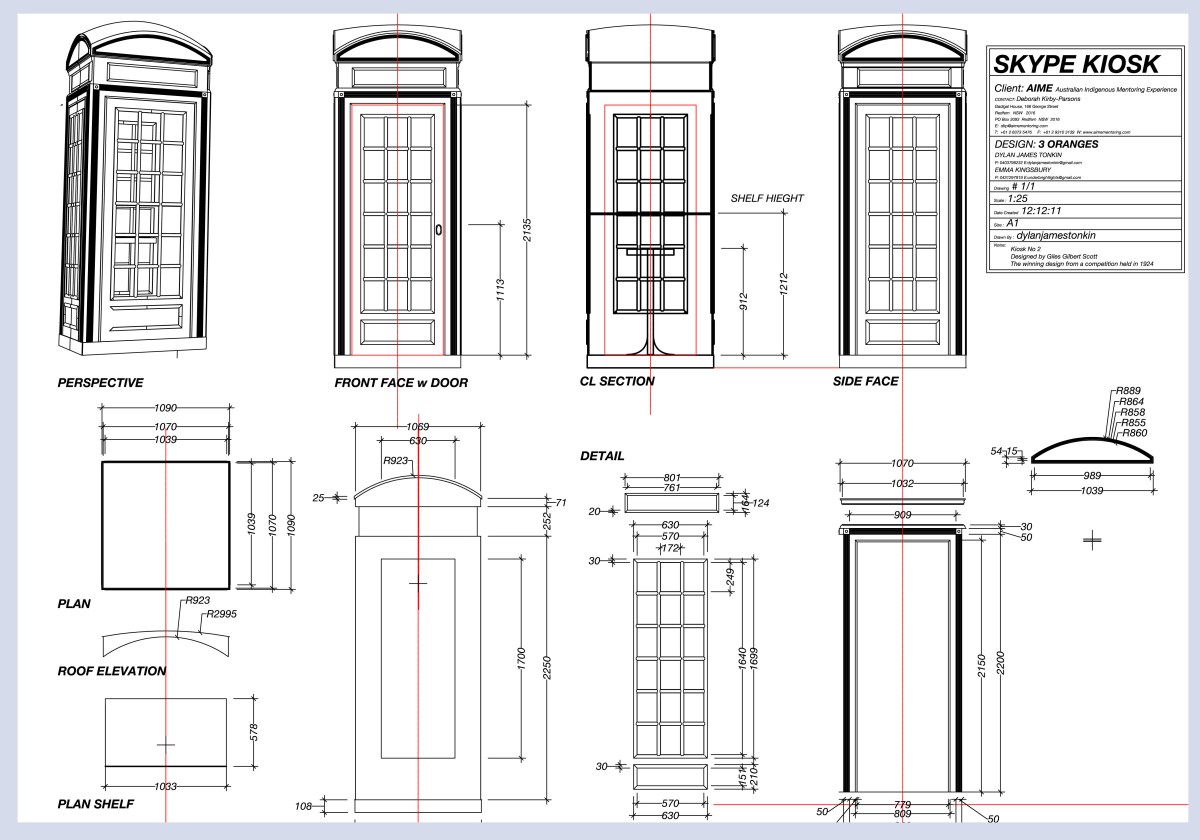The width and height of the screenshot is (1200, 840).
Task: Select the 912 dimension in the section
Action: [744, 300]
